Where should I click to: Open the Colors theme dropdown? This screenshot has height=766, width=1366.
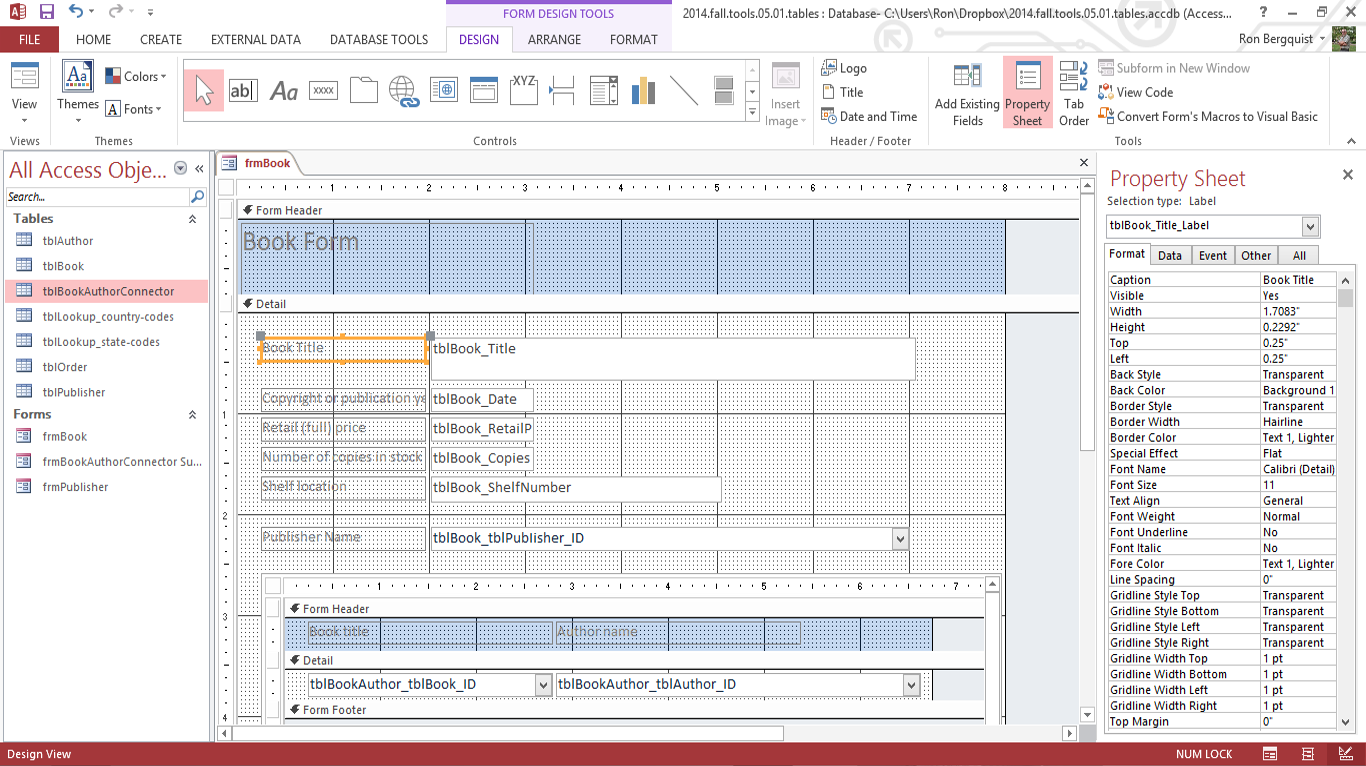click(x=136, y=77)
